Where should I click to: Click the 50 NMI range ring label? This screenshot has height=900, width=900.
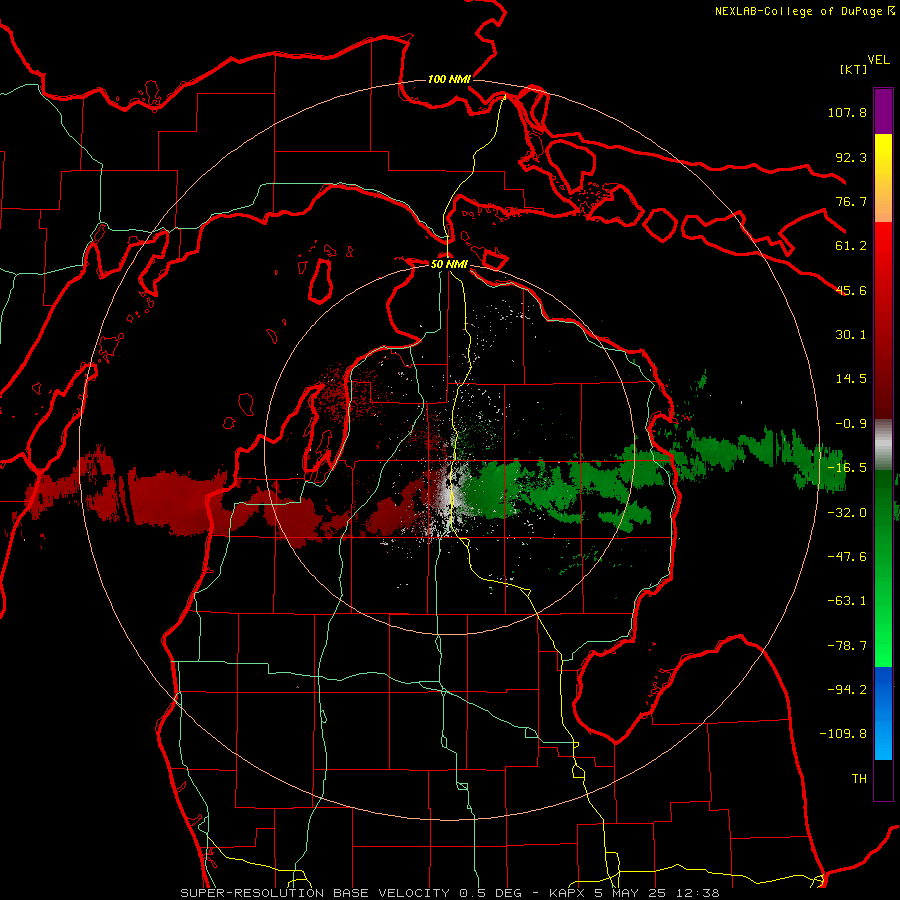click(449, 264)
